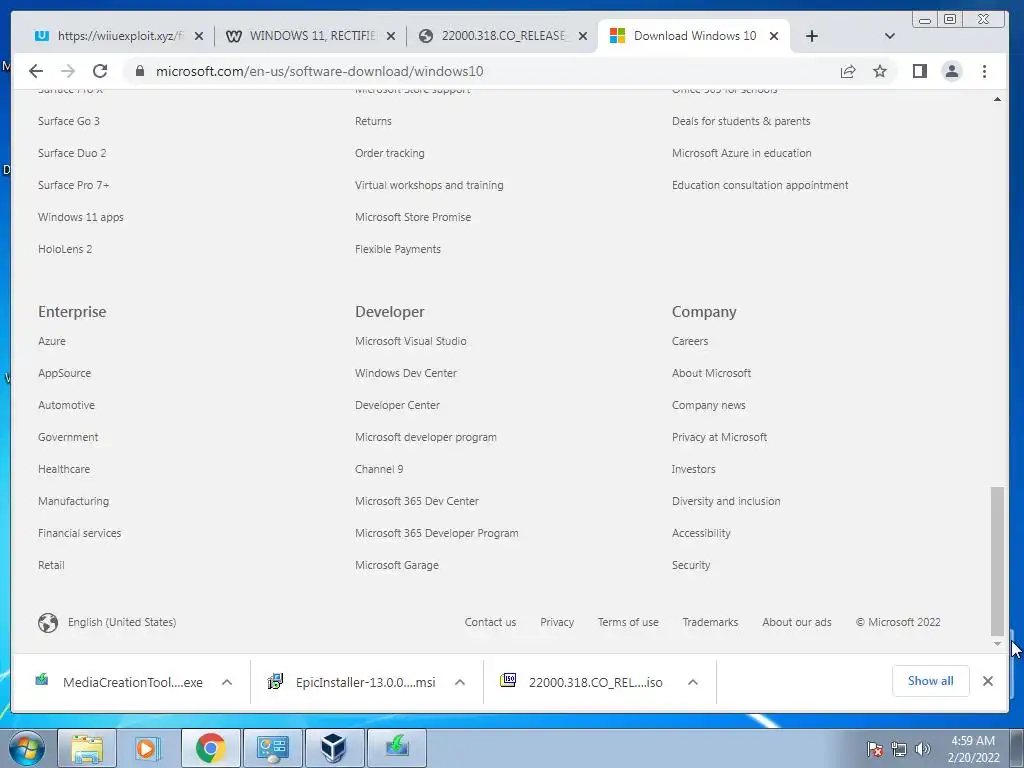
Task: Open the installer taskbar icon with green arrow
Action: coord(396,748)
